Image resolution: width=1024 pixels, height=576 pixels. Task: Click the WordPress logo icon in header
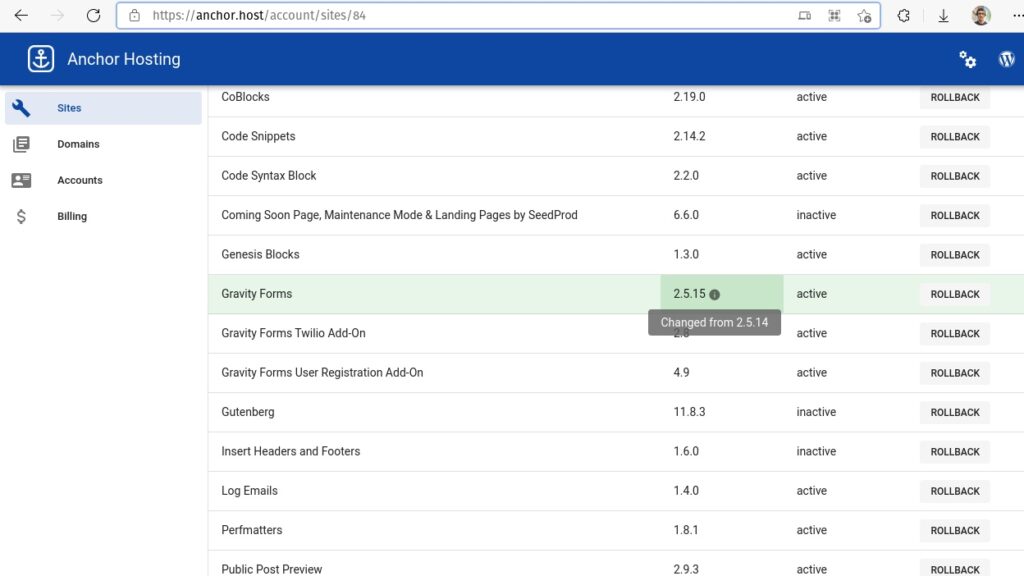[x=1006, y=59]
